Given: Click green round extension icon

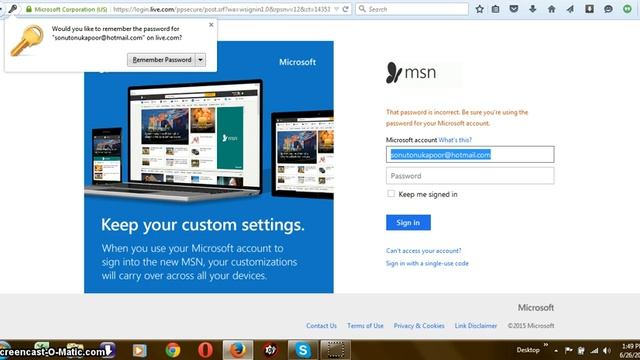Looking at the screenshot, I should 627,9.
